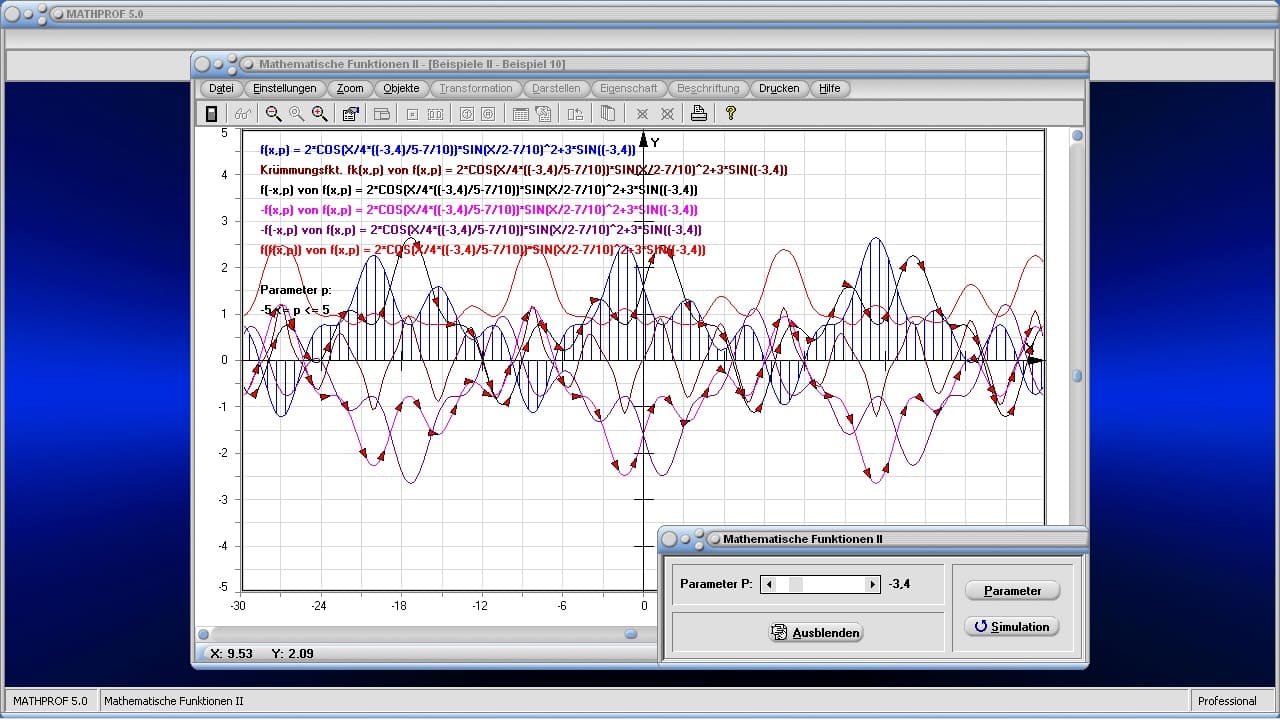Screen dimensions: 1280x720
Task: Click the magenta -f(x,p) formula line
Action: coord(478,210)
